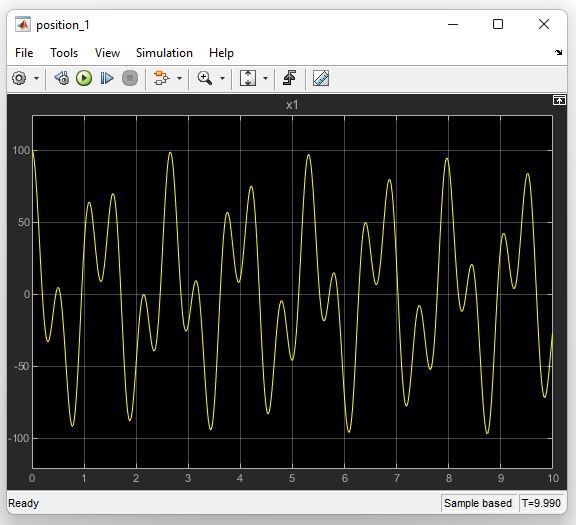Image resolution: width=576 pixels, height=525 pixels.
Task: Expand the Configuration Properties dropdown arrow
Action: tap(36, 78)
